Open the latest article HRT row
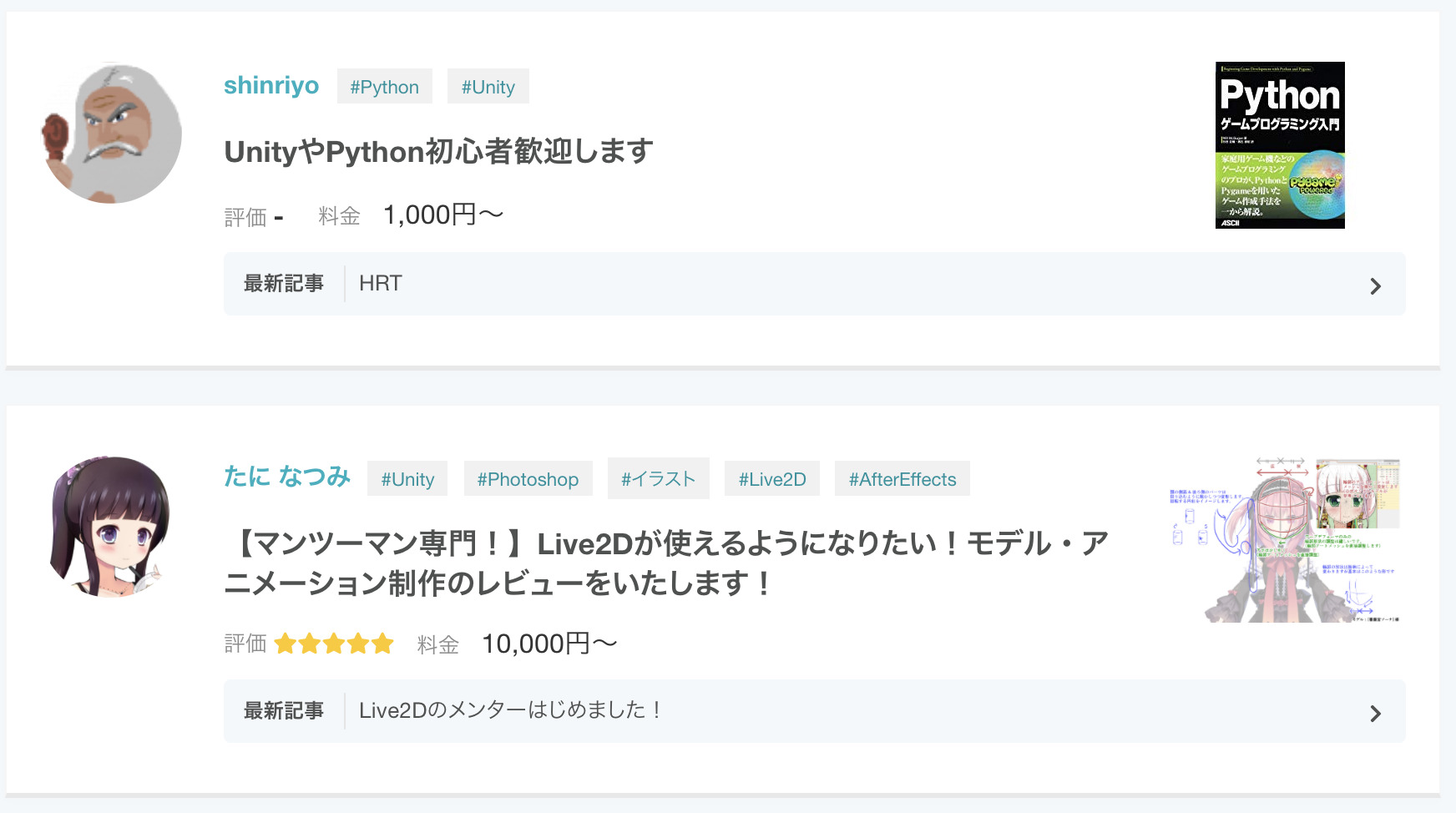The image size is (1456, 813). [815, 284]
